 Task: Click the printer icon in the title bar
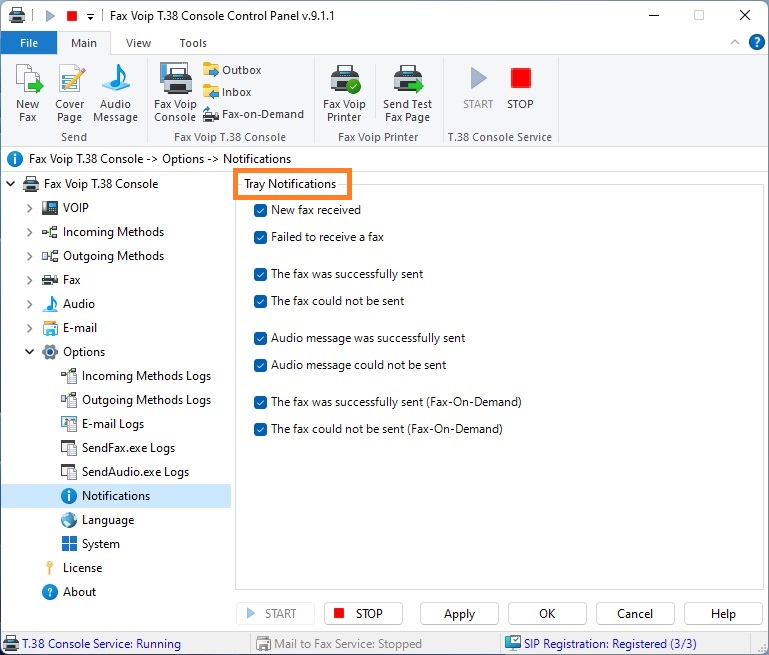pos(17,15)
